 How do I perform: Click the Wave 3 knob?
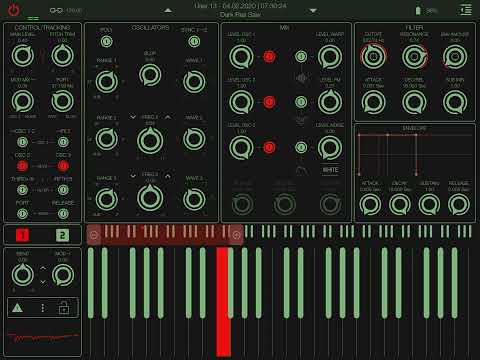coord(194,199)
